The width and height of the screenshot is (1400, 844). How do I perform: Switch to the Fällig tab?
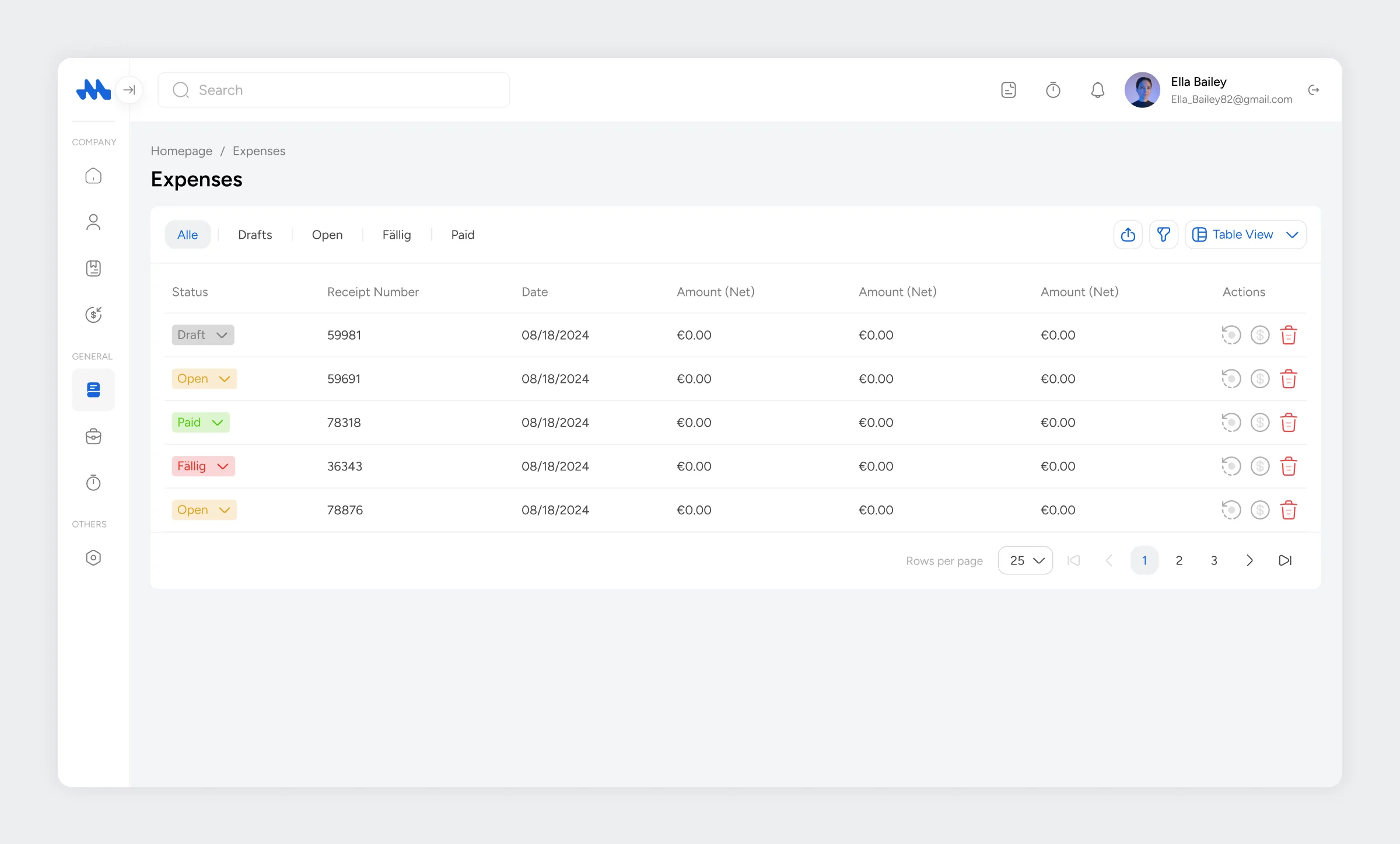397,235
